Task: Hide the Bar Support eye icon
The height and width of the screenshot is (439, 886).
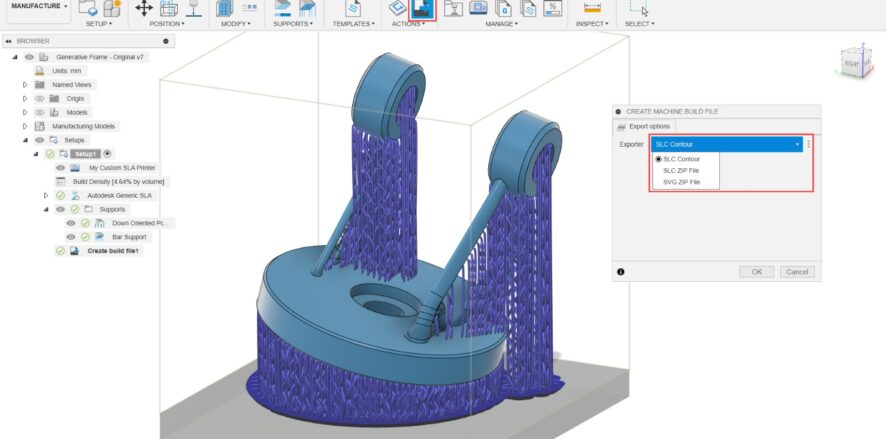Action: pyautogui.click(x=71, y=237)
